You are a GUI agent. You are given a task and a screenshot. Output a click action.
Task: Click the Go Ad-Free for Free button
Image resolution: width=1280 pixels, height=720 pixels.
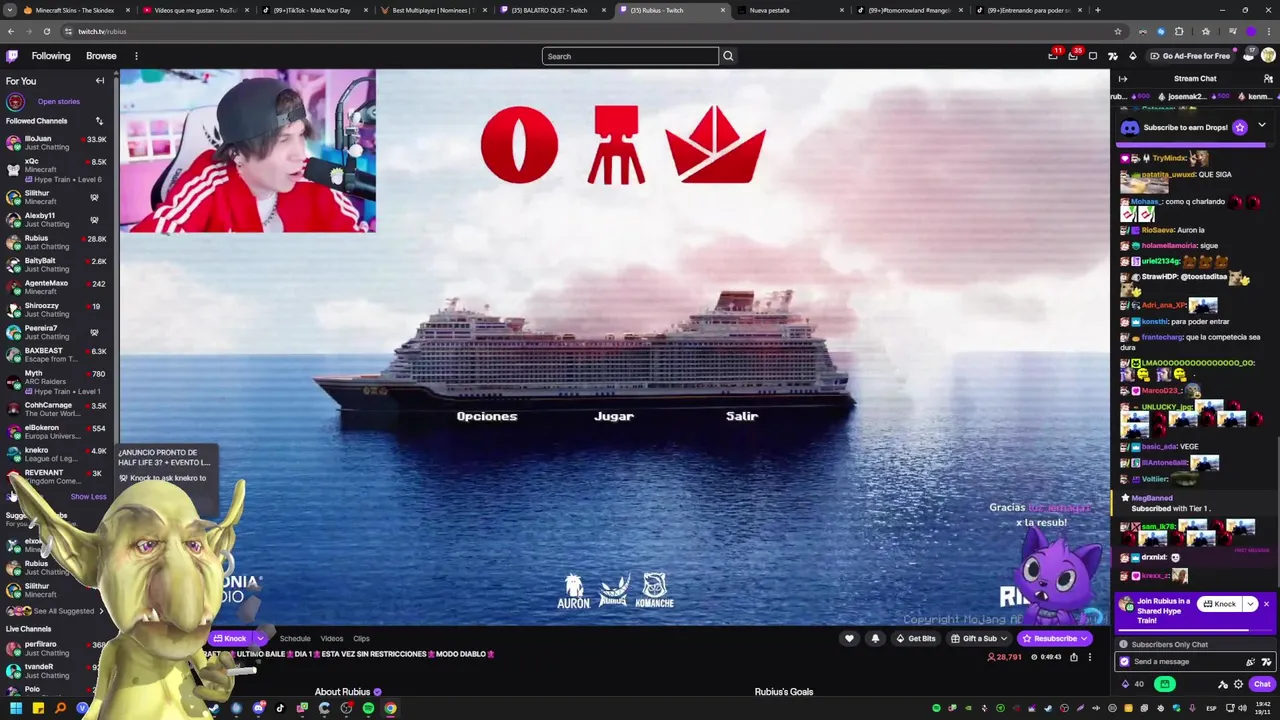click(x=1190, y=56)
